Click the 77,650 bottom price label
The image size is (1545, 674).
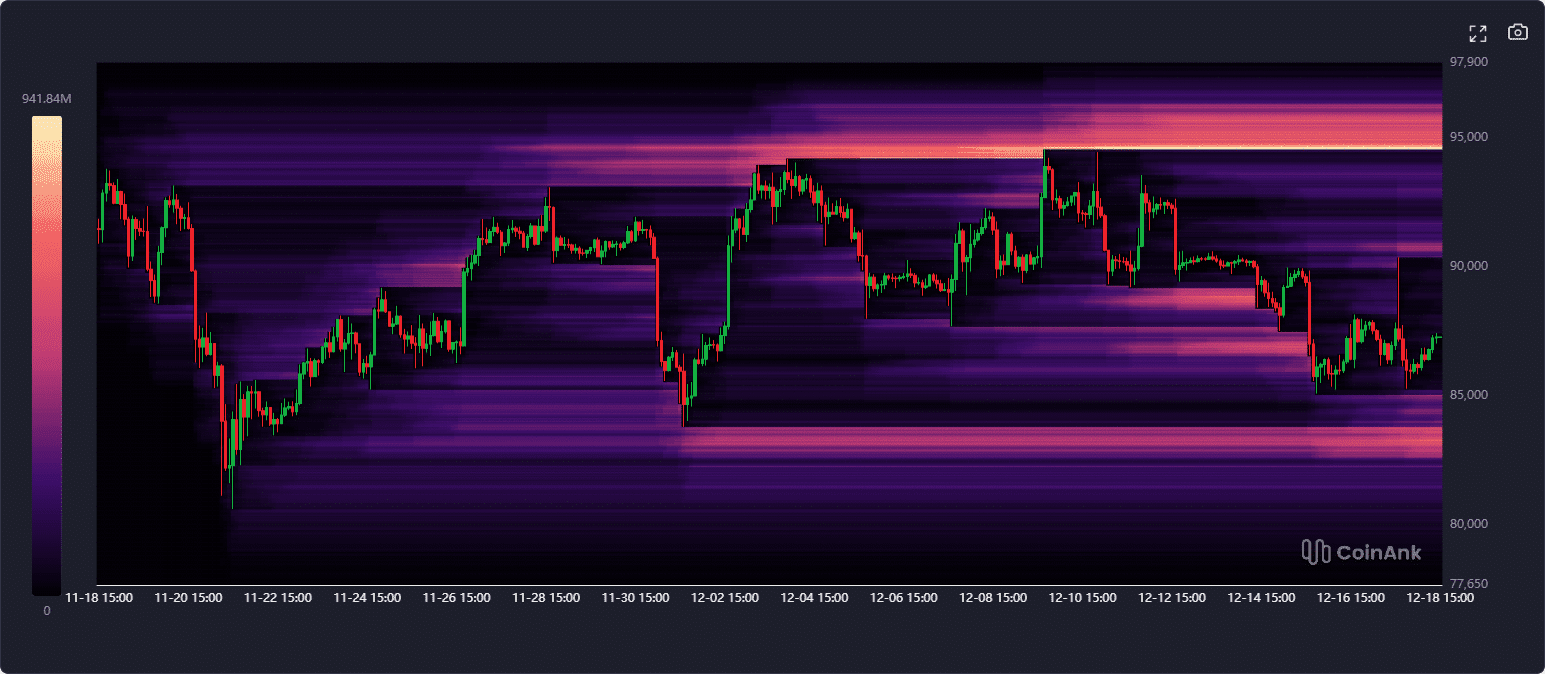1468,582
